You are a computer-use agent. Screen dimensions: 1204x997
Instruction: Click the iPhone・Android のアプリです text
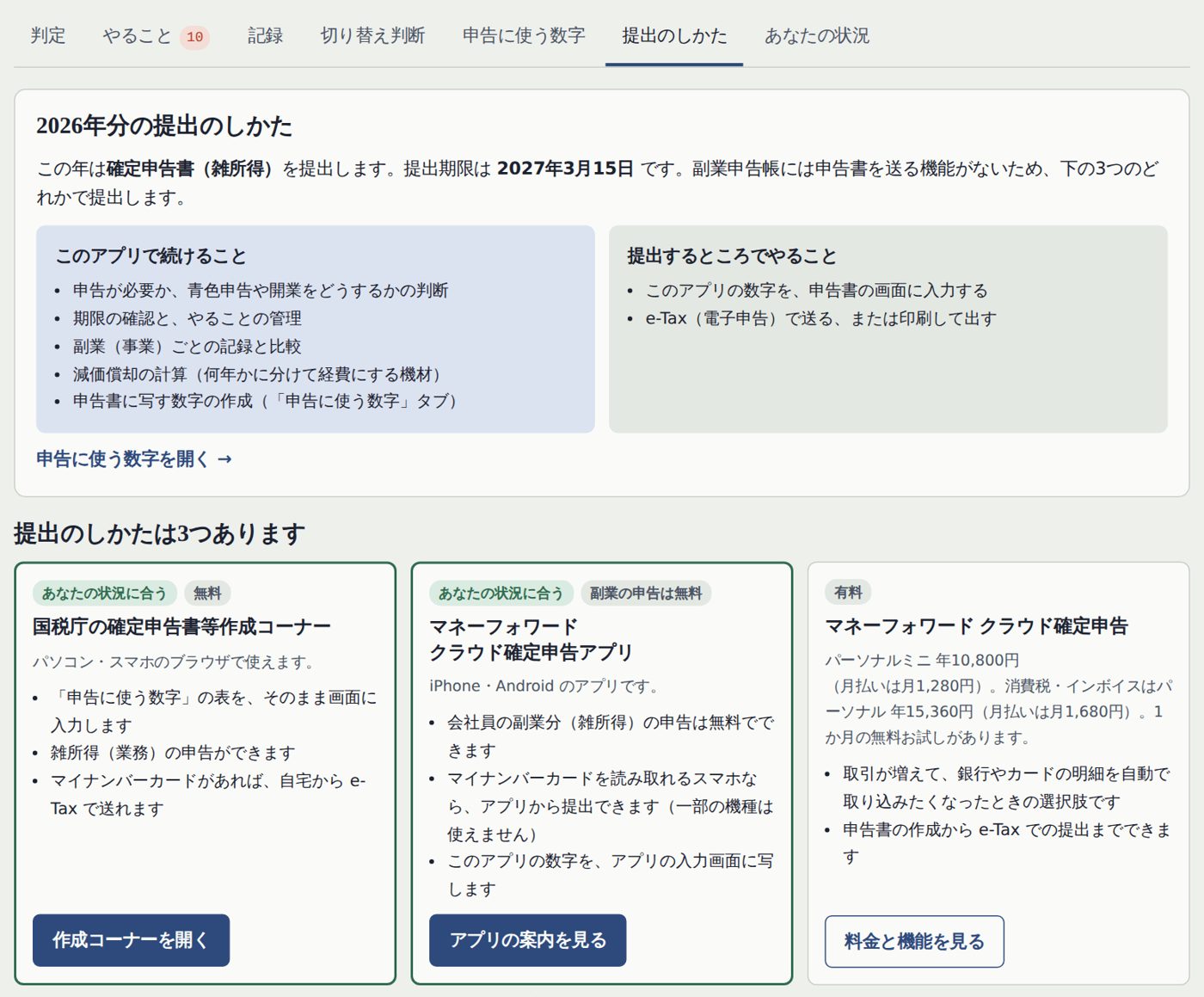click(x=546, y=686)
